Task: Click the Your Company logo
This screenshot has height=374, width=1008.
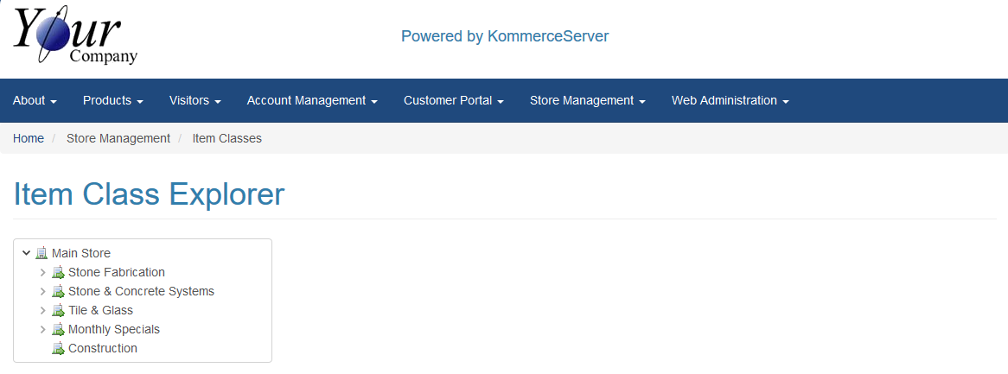Action: coord(75,35)
